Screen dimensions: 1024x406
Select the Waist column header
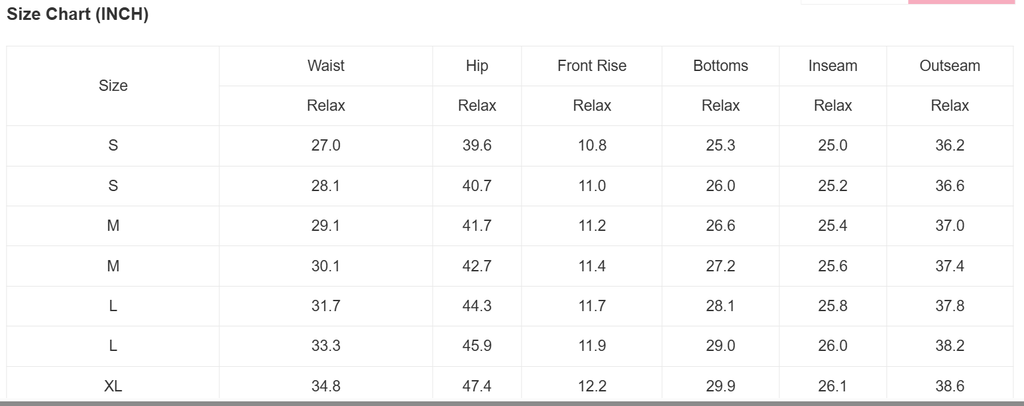[x=326, y=66]
